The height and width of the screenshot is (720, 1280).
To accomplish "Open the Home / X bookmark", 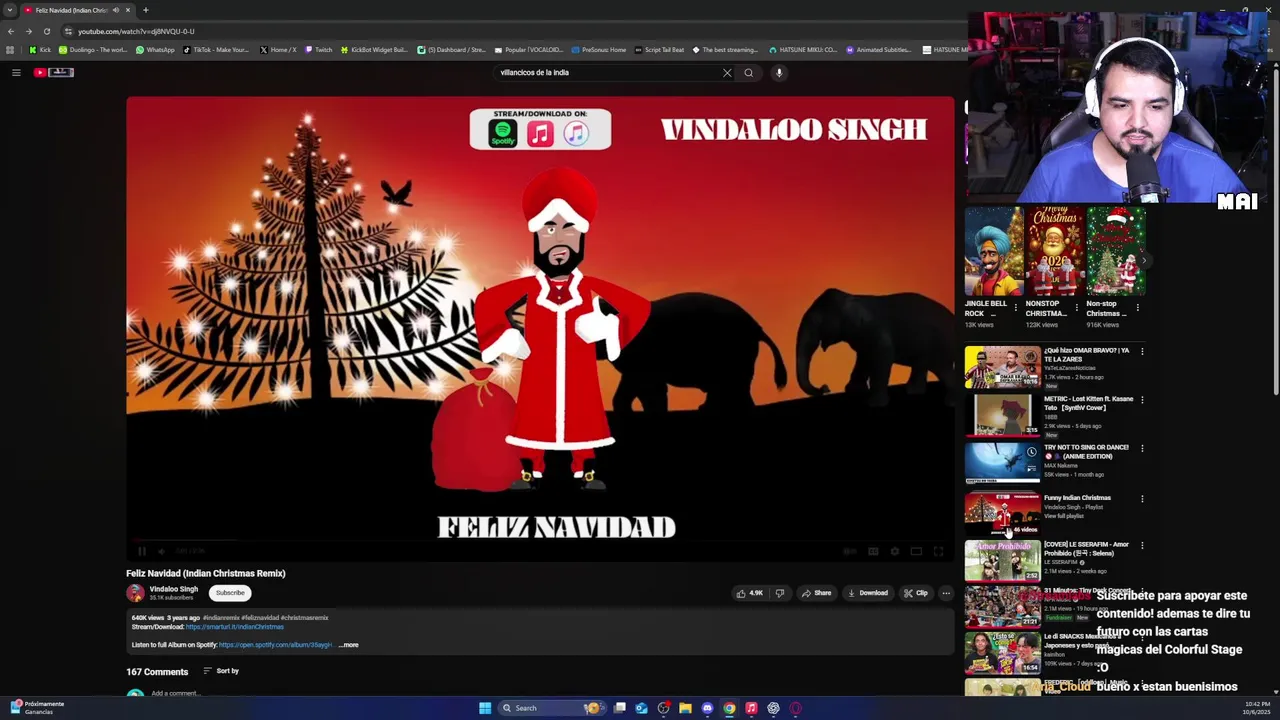I will tap(278, 50).
